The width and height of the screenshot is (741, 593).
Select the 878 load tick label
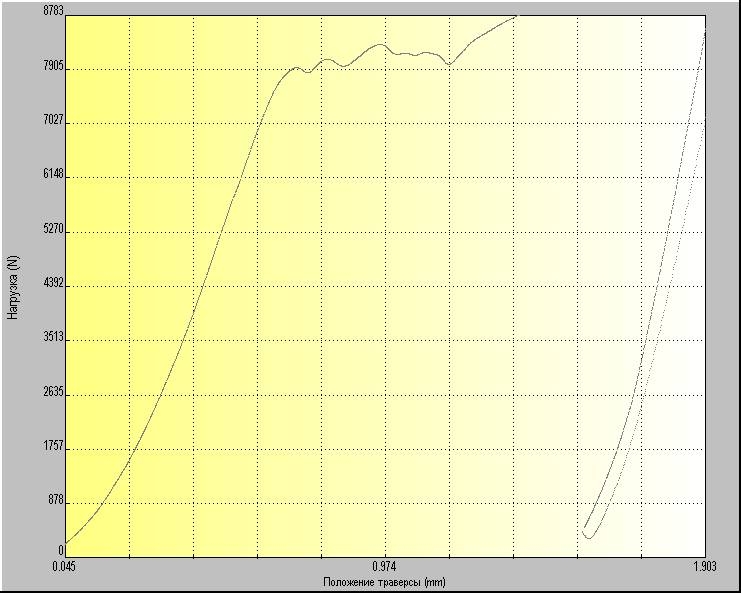[55, 500]
